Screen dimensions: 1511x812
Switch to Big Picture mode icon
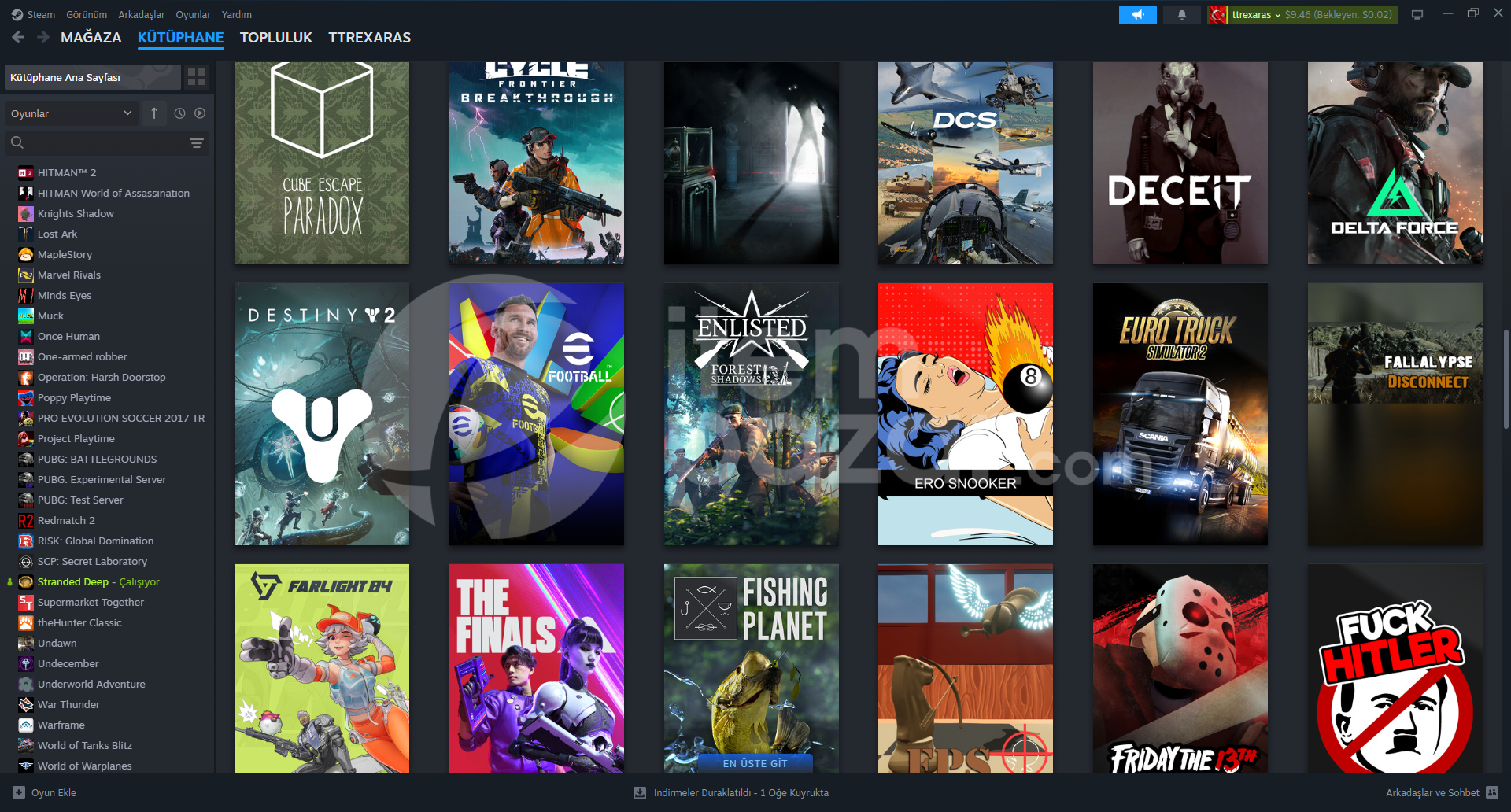[x=1417, y=14]
